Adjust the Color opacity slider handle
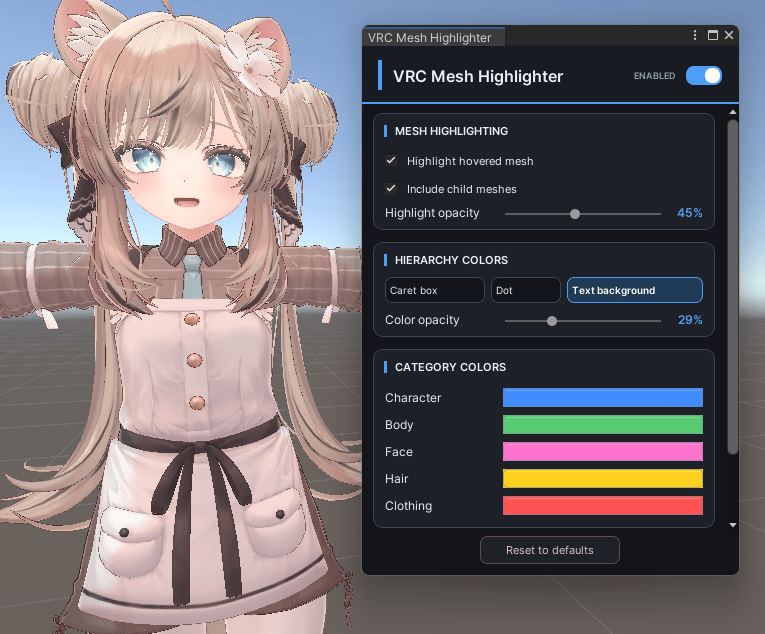Image resolution: width=765 pixels, height=634 pixels. coord(552,321)
